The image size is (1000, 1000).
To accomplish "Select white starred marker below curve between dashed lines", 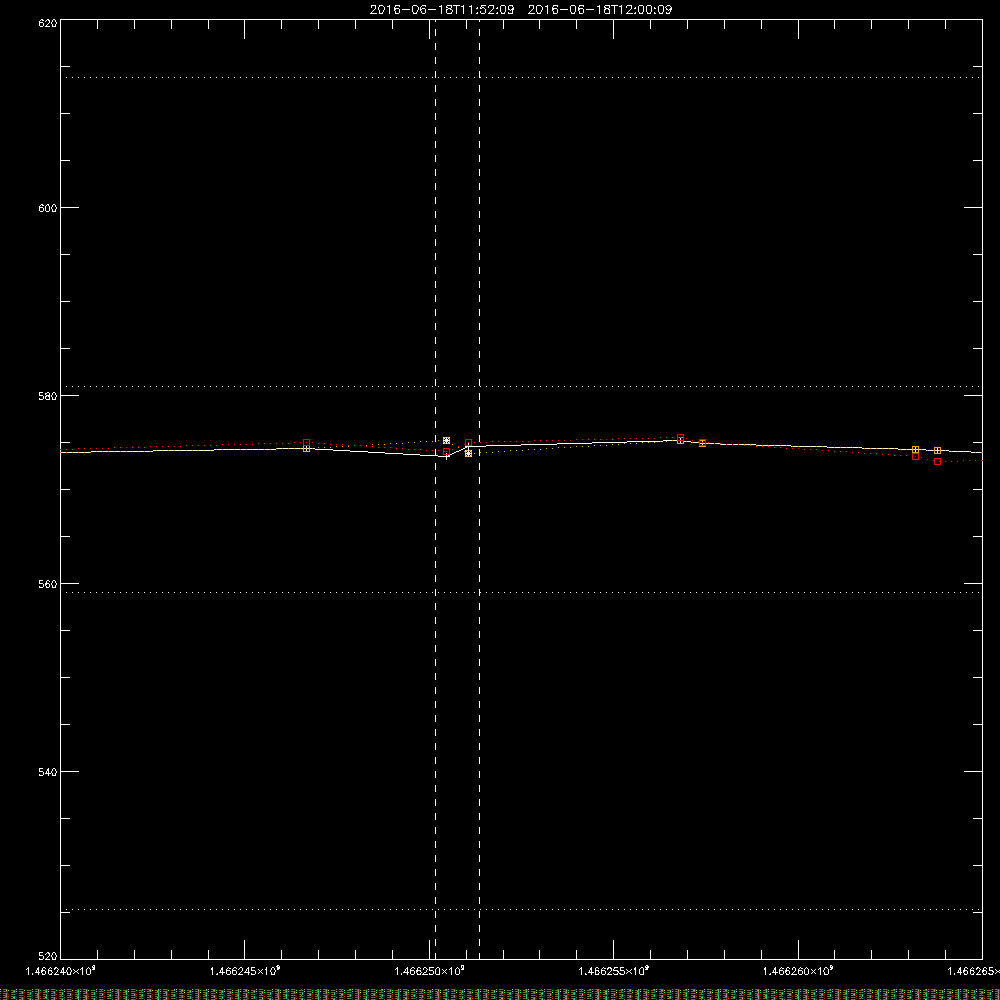I will point(469,453).
